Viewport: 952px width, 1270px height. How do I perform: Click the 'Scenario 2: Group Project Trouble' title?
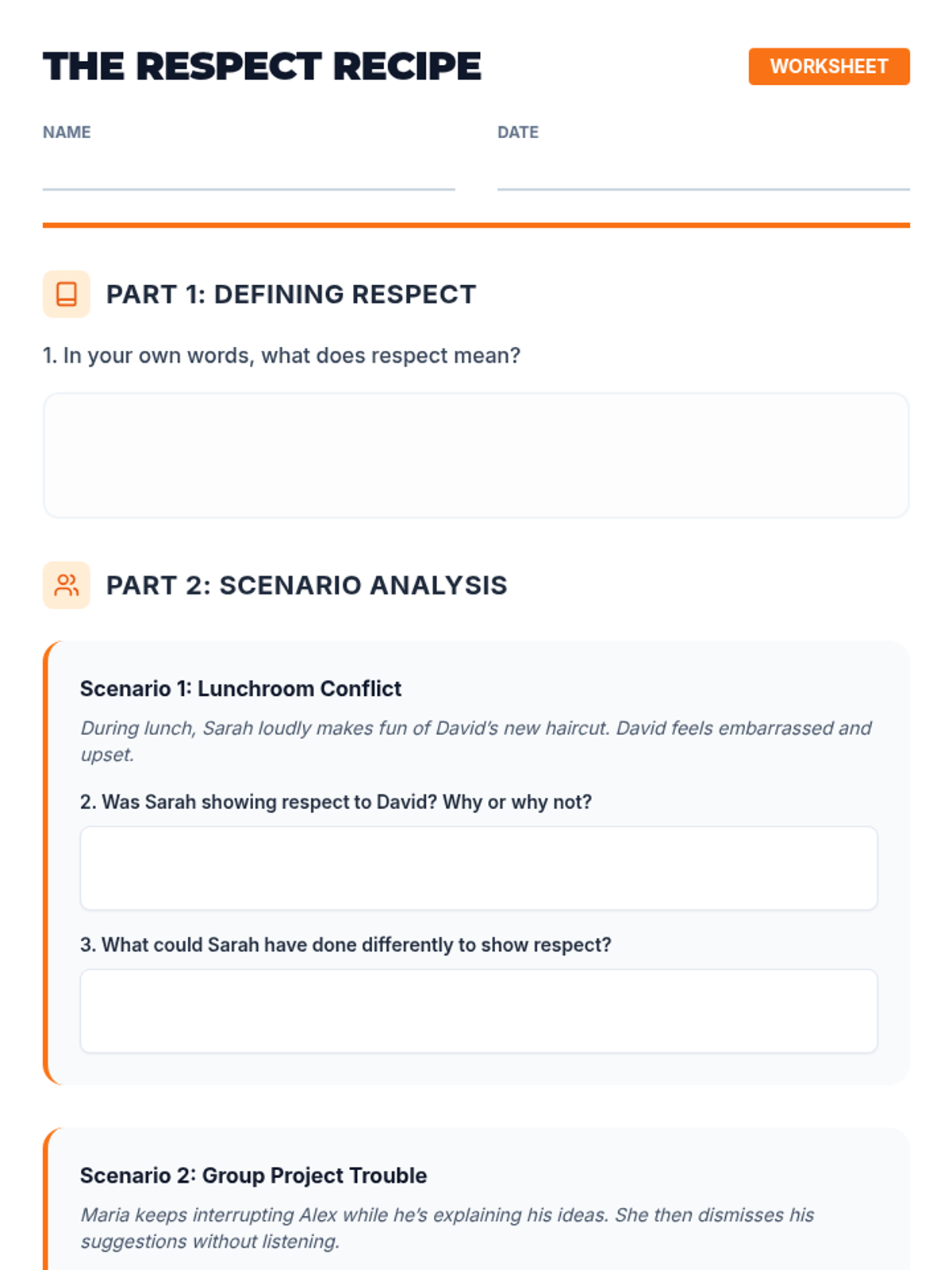[x=253, y=1176]
